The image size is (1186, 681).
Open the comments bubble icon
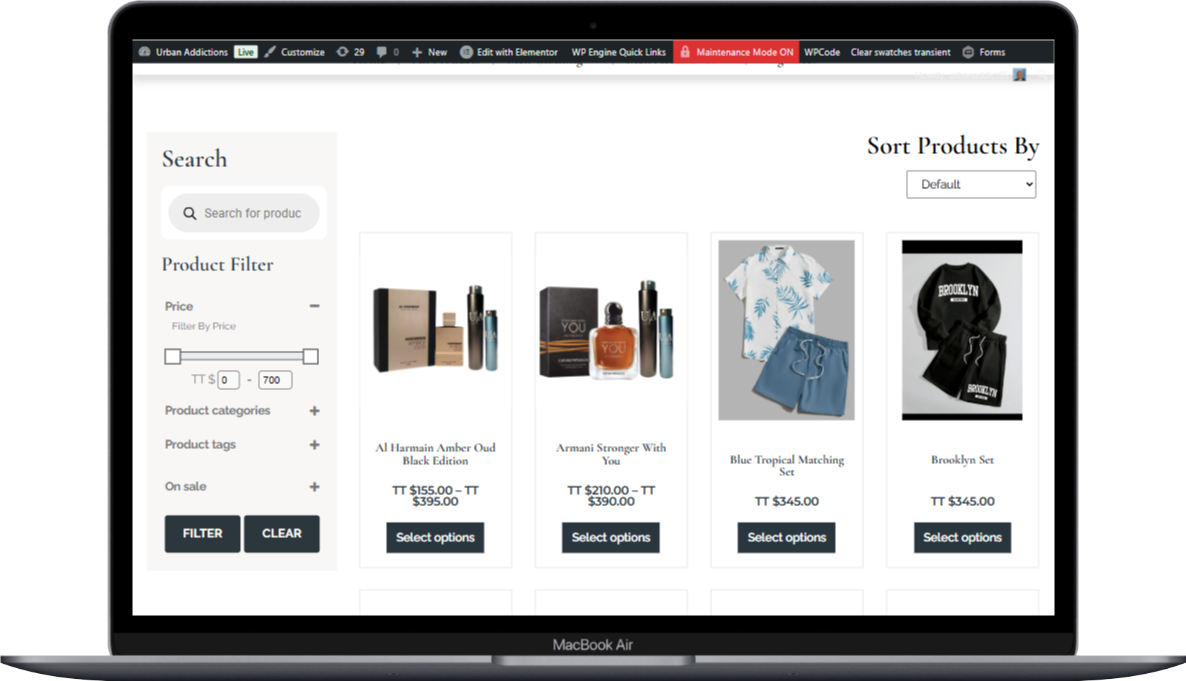click(381, 52)
